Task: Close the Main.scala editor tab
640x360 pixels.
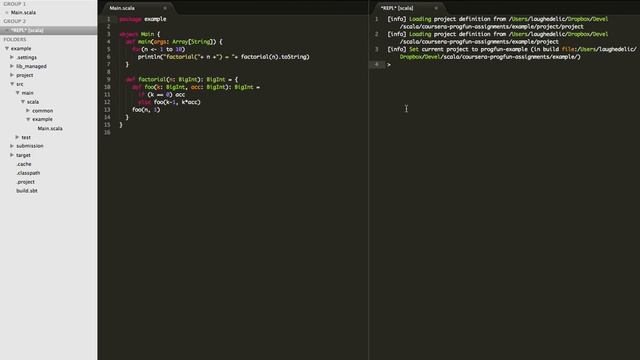Action: tap(165, 8)
